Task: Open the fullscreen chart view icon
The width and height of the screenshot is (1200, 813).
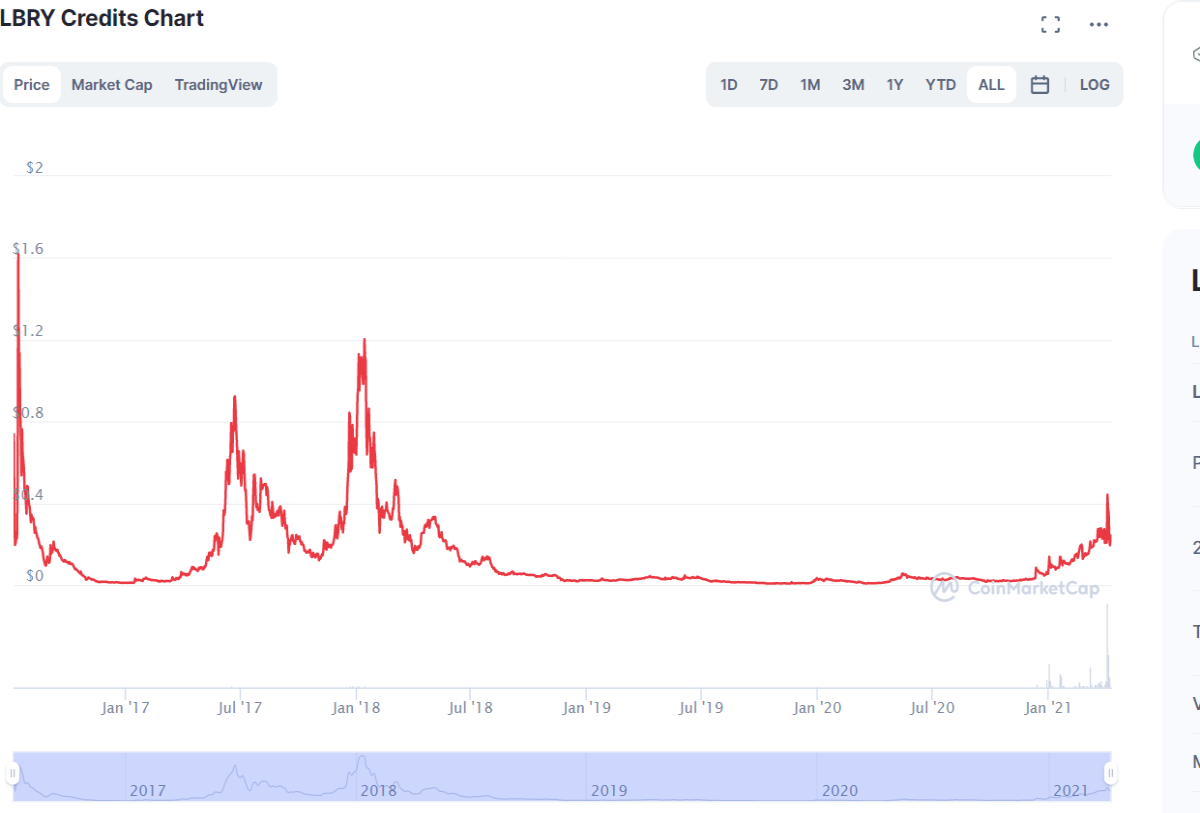Action: click(1050, 24)
